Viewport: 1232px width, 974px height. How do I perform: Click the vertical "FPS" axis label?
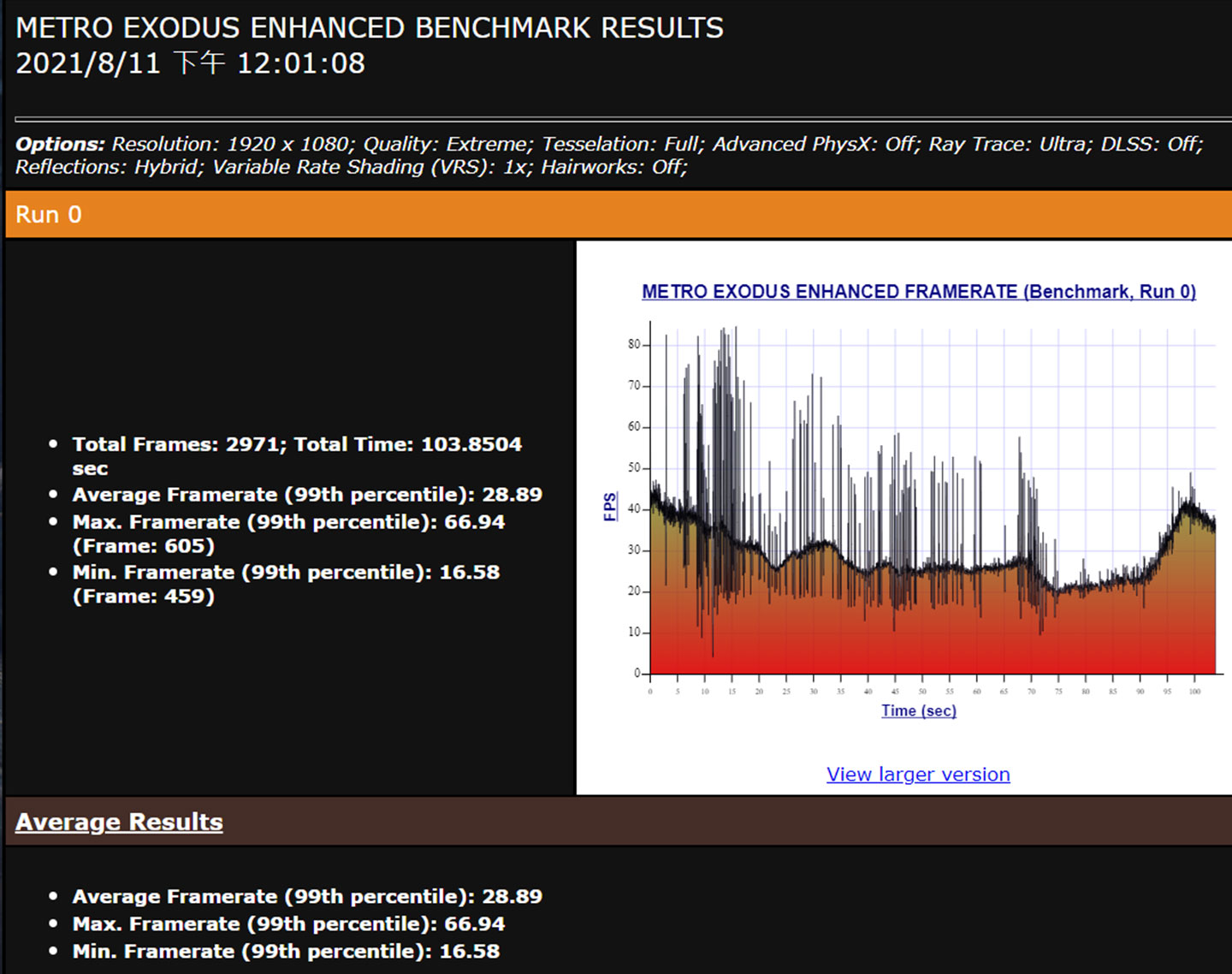[x=610, y=507]
